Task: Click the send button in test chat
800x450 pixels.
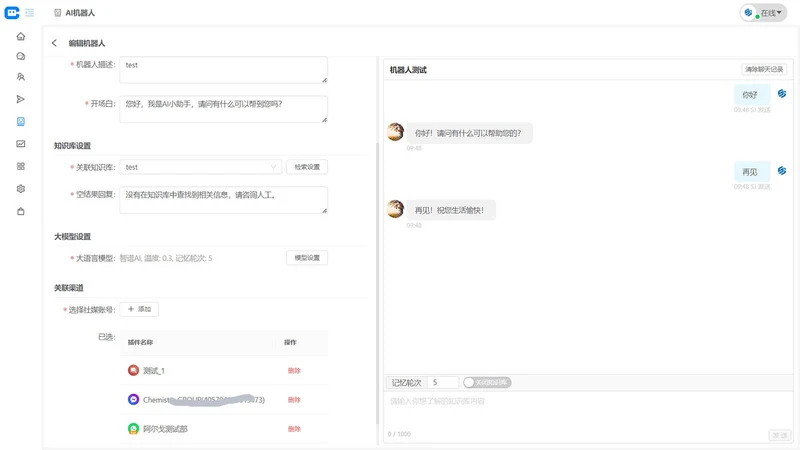Action: 779,435
